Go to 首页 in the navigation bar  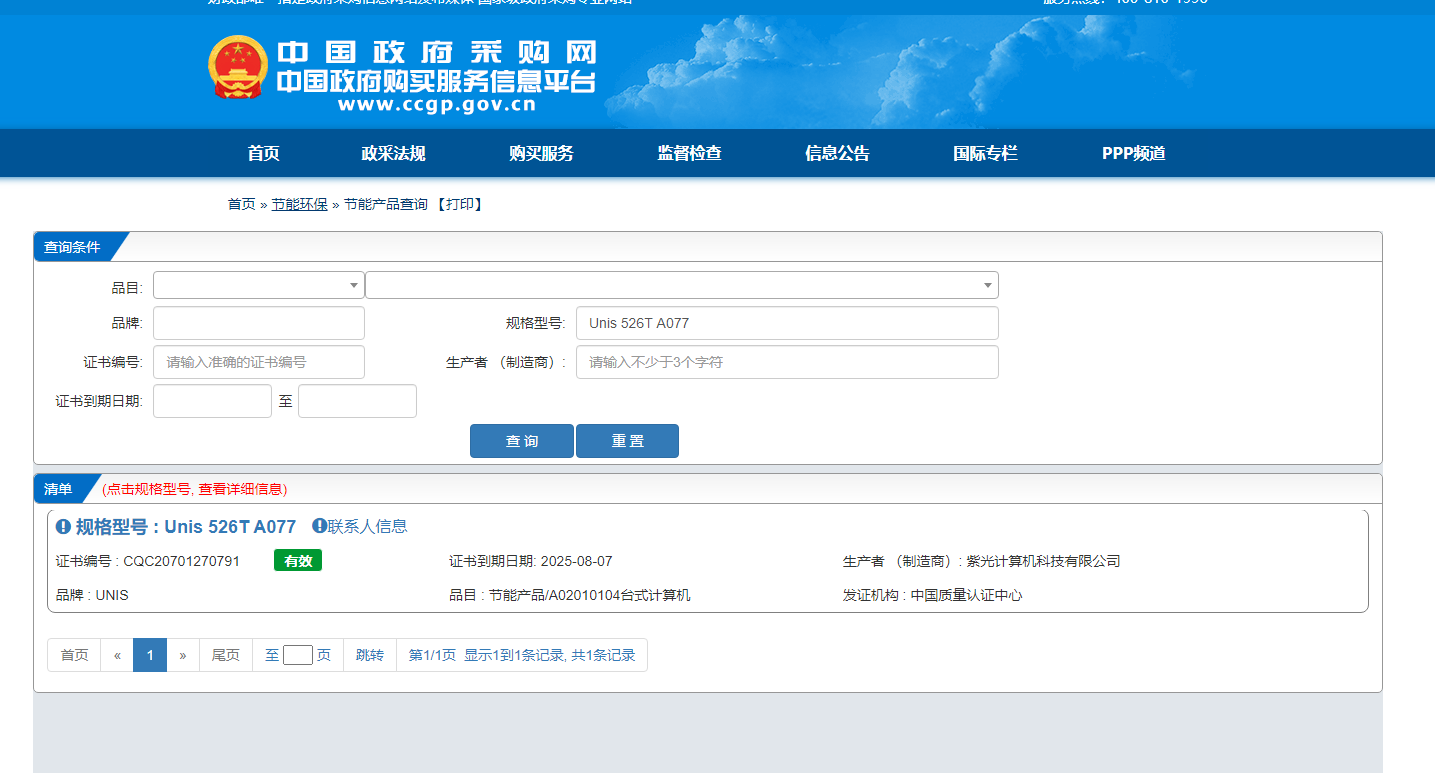[x=264, y=153]
